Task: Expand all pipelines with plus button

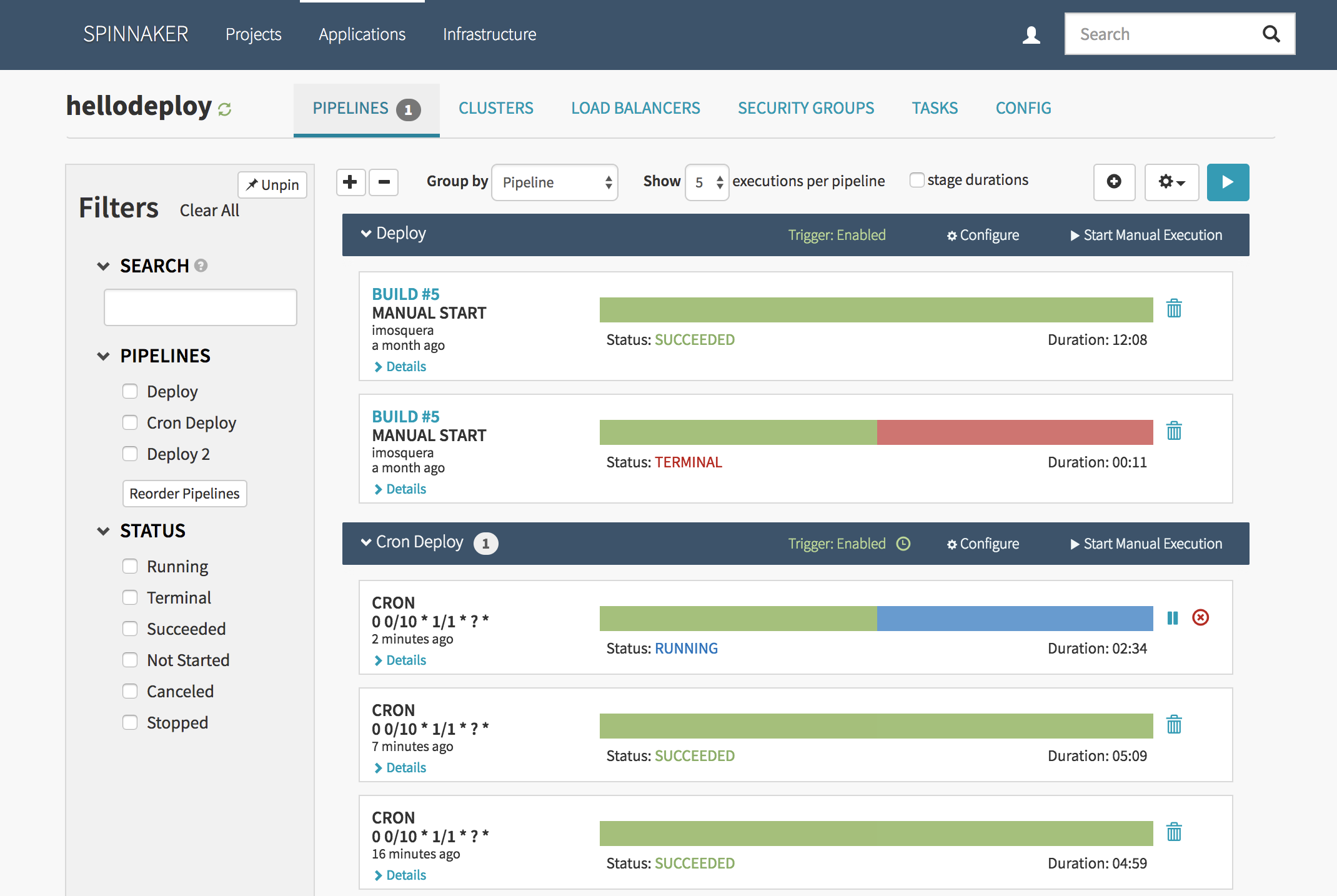Action: [x=350, y=182]
